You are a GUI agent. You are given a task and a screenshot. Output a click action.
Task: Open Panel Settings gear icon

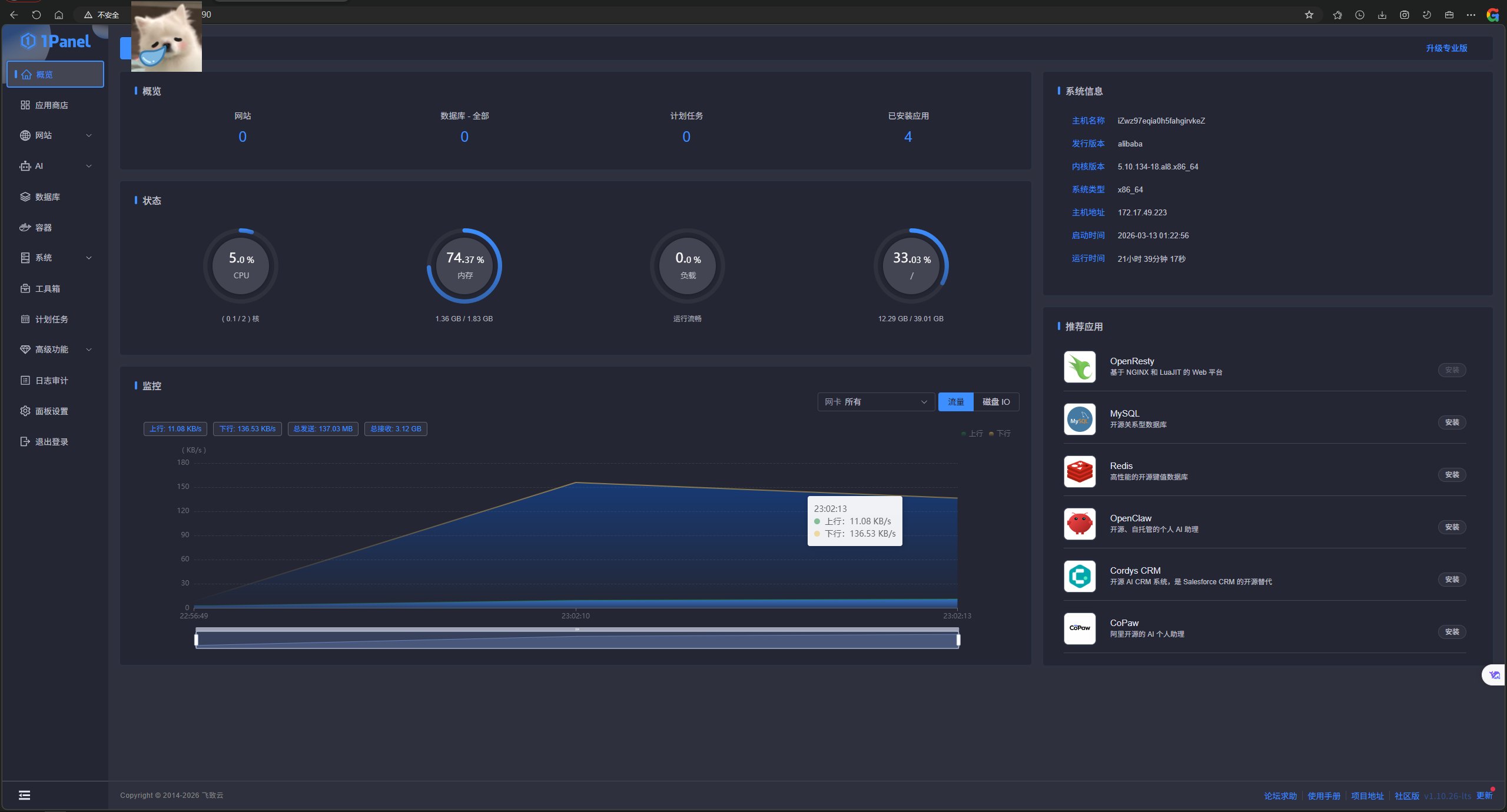25,411
